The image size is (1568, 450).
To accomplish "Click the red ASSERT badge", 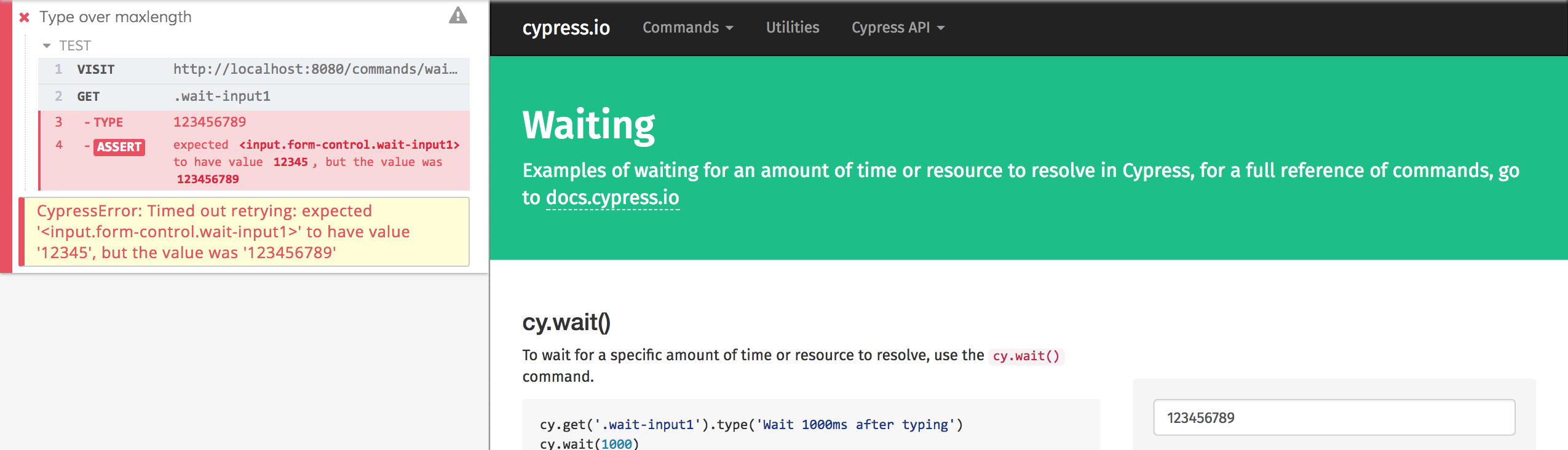I will pos(119,147).
